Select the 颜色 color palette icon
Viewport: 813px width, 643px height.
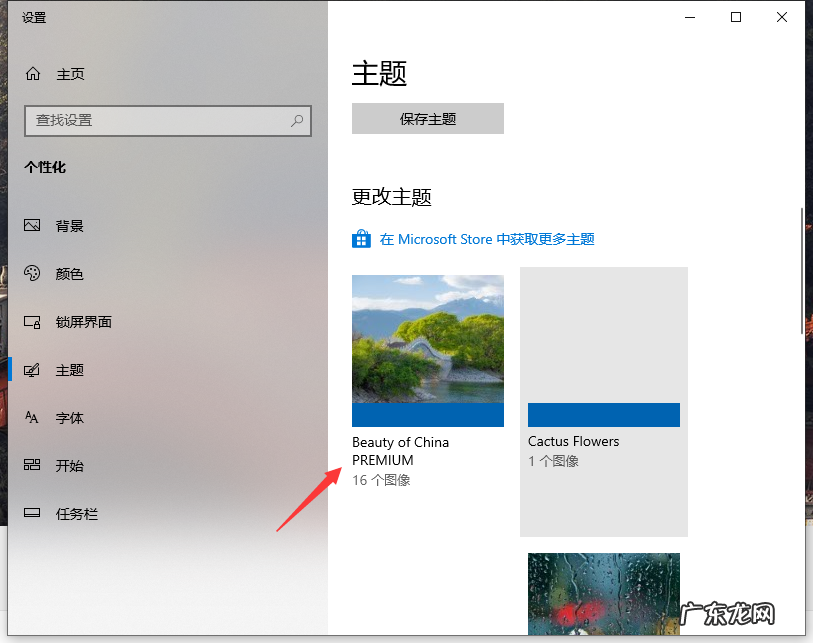point(32,274)
